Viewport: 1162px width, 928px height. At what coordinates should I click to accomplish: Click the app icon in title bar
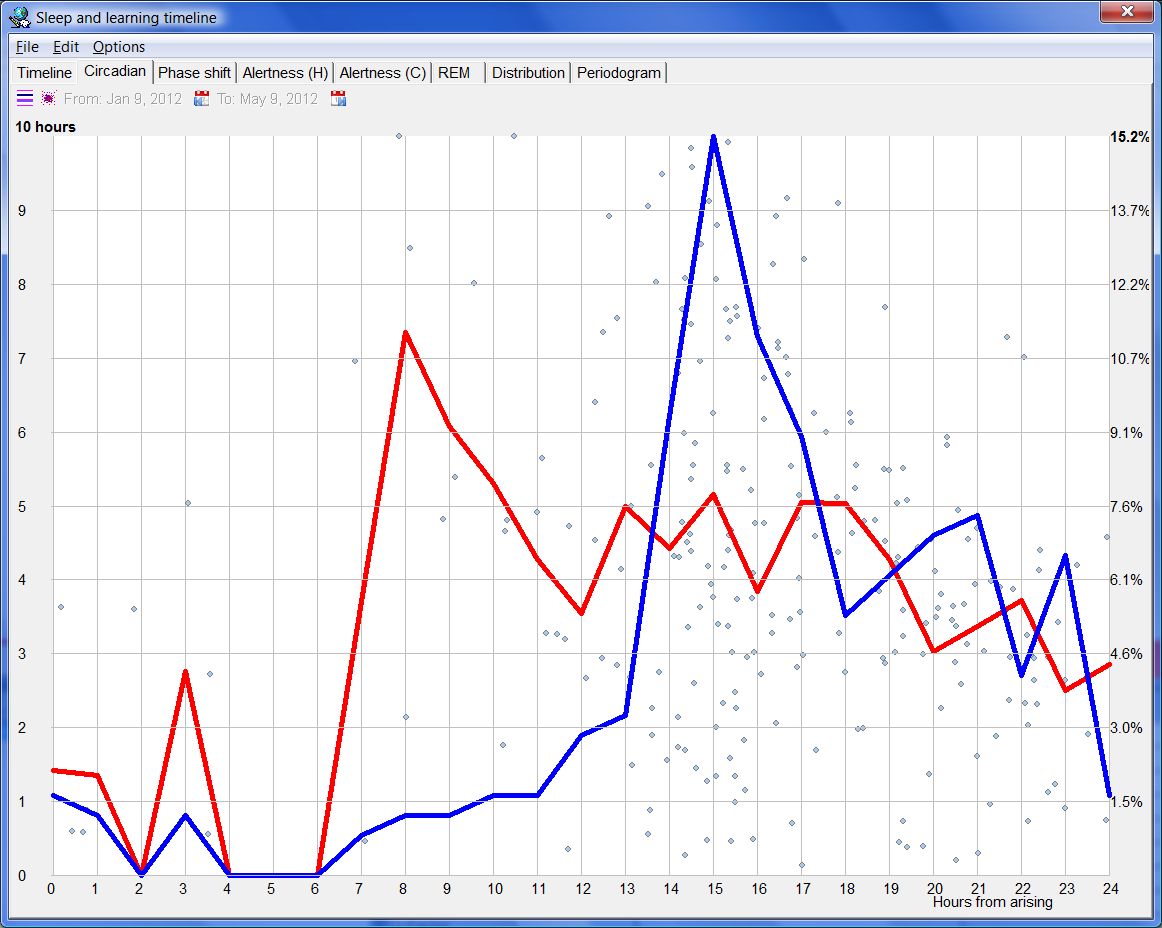(19, 17)
